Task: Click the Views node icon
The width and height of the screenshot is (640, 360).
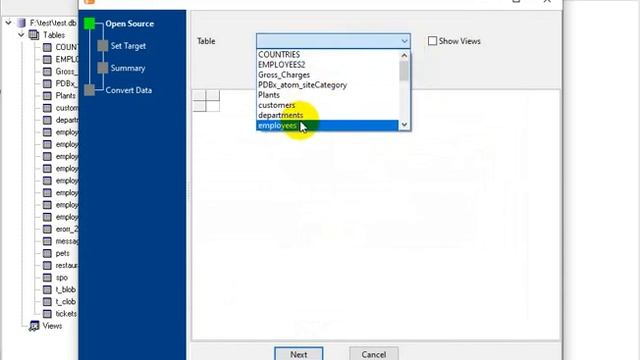Action: click(x=34, y=326)
